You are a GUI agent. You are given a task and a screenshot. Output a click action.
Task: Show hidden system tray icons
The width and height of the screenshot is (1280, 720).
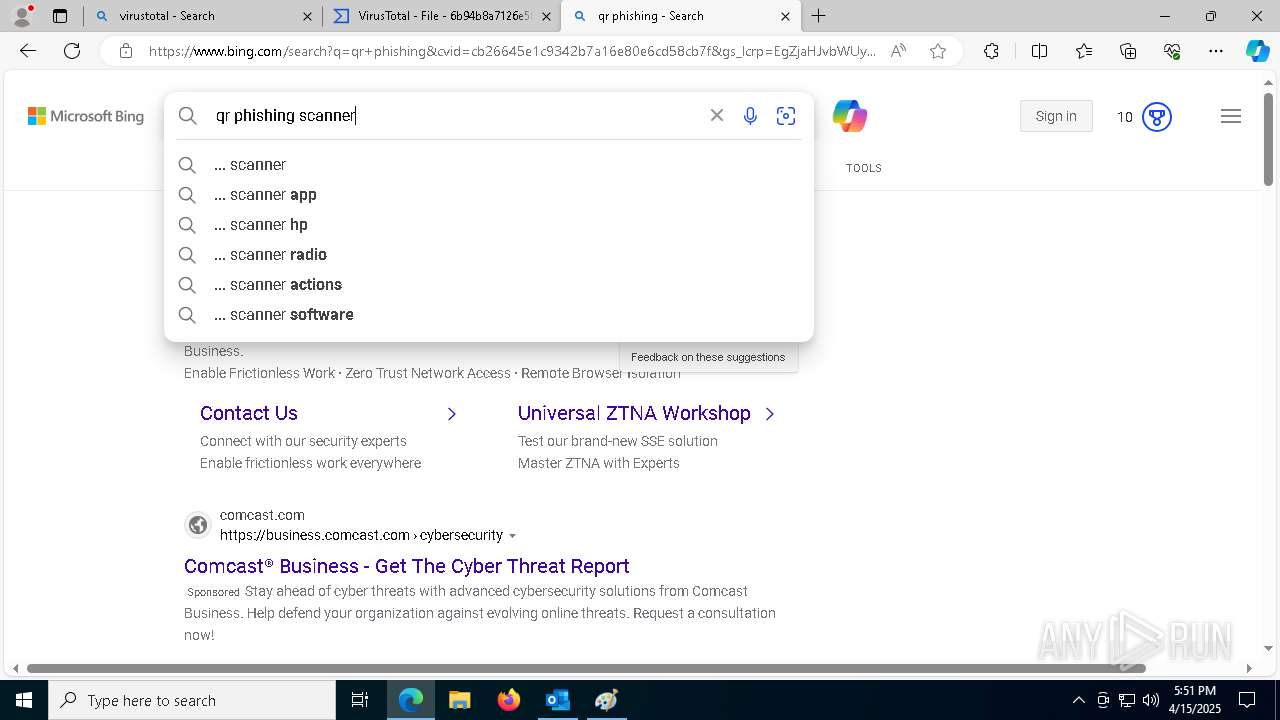click(1078, 700)
